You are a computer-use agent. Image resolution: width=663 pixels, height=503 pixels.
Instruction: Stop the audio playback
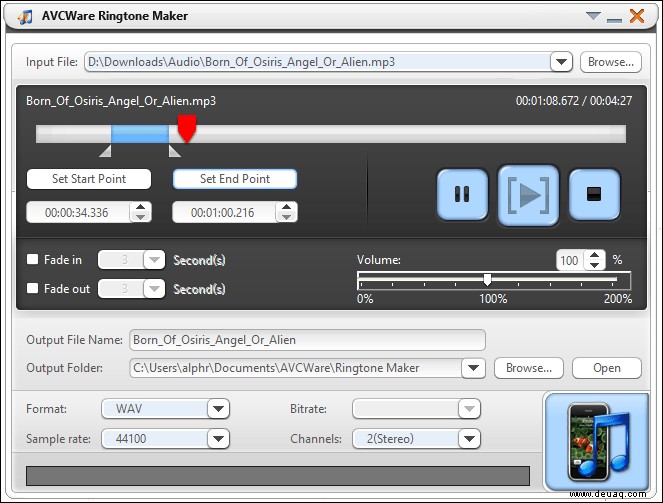coord(594,194)
